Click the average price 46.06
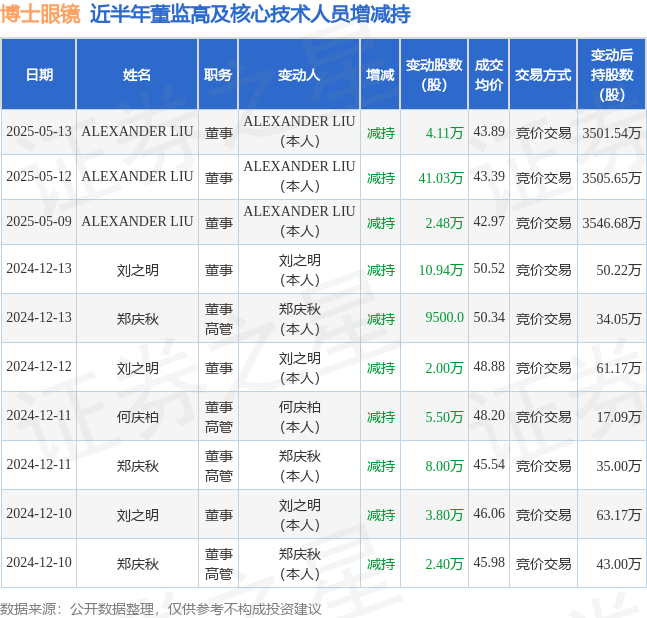The width and height of the screenshot is (647, 618). (x=489, y=514)
